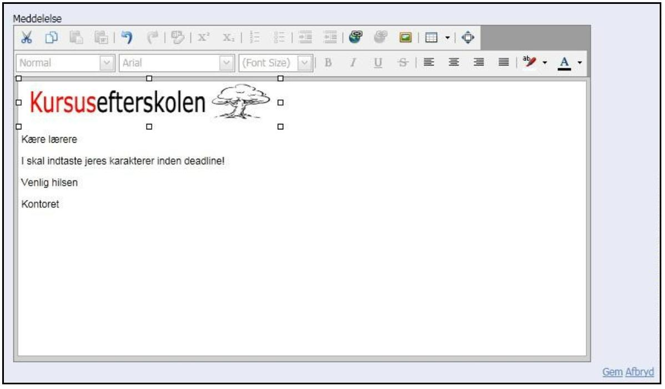
Task: Click the image's bottom-right resize handle
Action: click(x=280, y=126)
